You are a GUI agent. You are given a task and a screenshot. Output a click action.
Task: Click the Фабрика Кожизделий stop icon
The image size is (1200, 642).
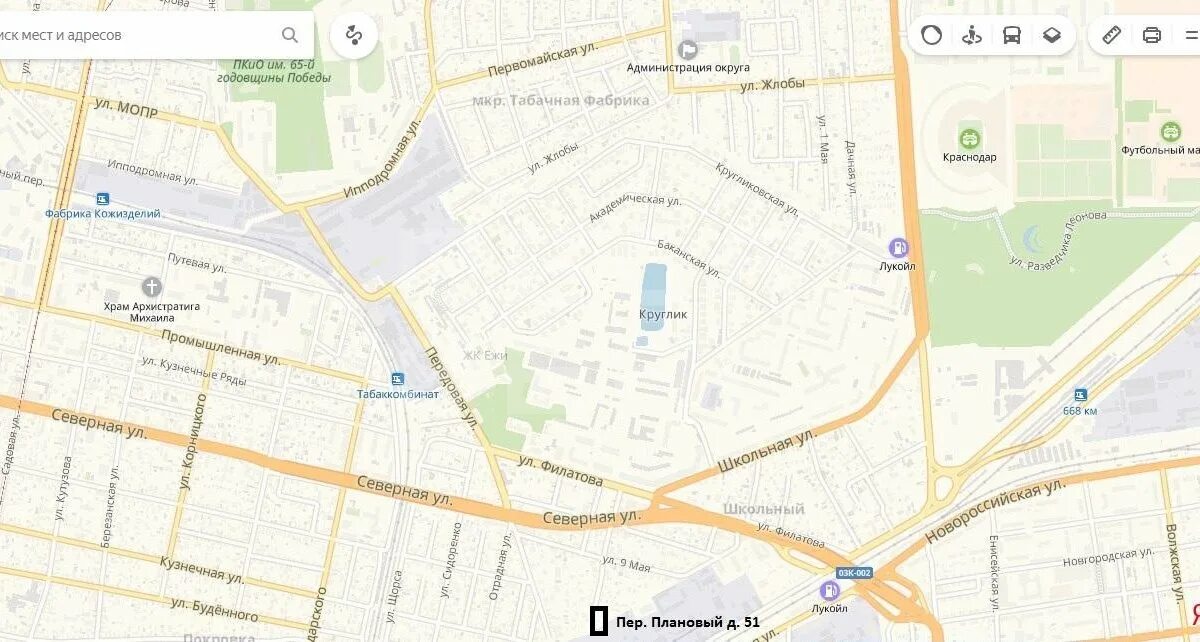pos(102,197)
